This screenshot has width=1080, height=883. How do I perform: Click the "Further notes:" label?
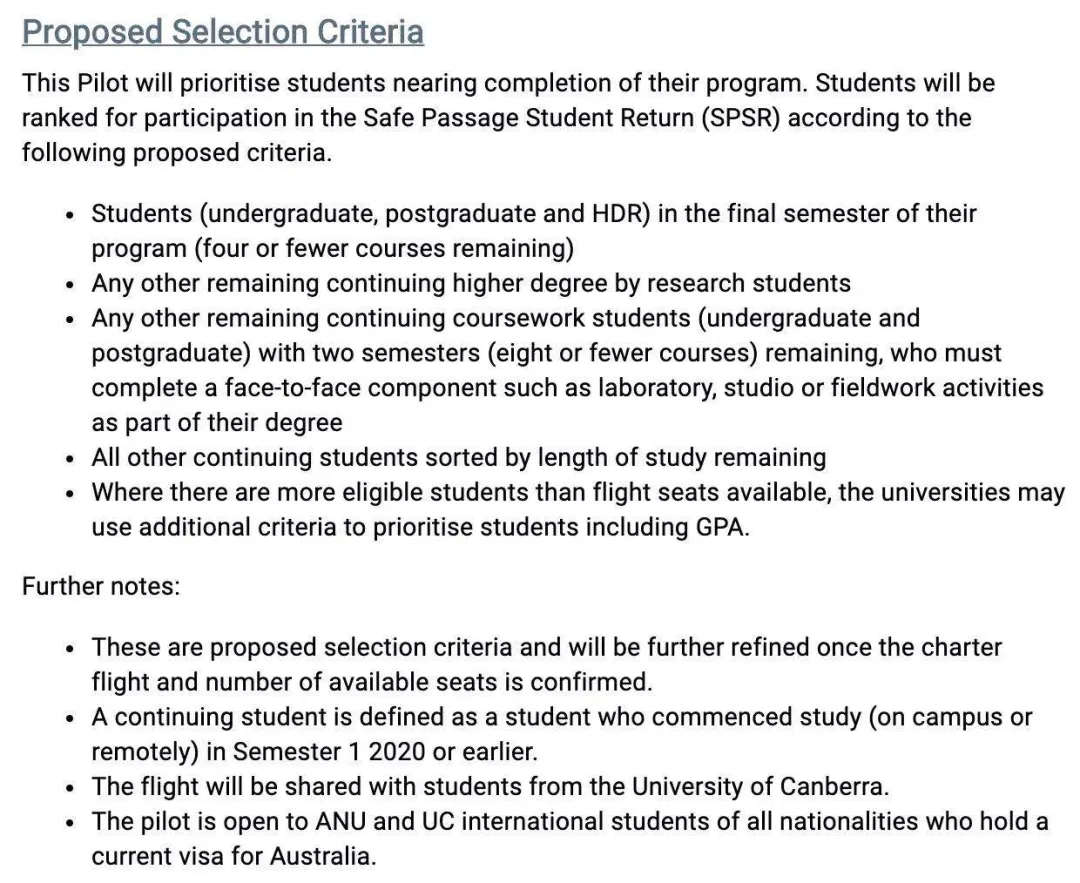[101, 587]
